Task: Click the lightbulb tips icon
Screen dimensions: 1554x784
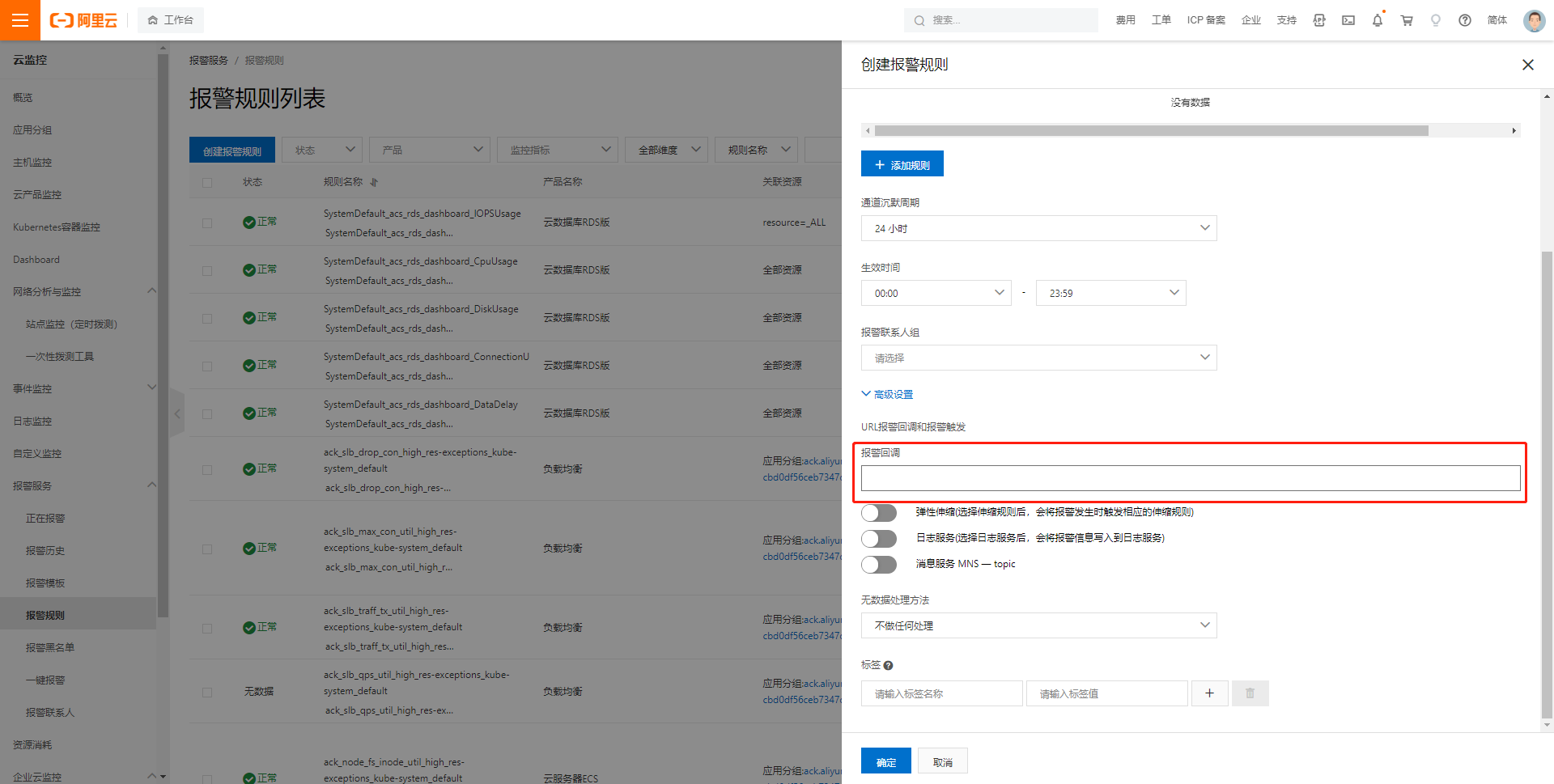Action: (1436, 20)
